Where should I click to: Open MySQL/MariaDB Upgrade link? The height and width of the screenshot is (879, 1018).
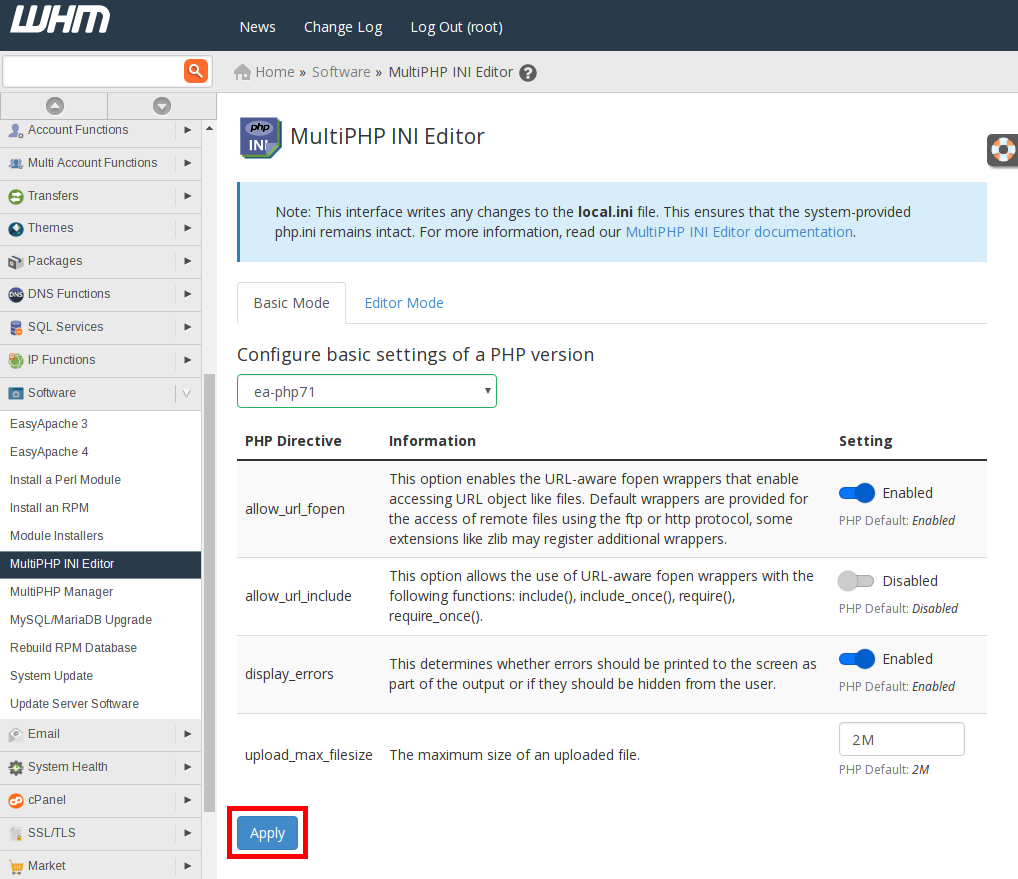click(81, 620)
